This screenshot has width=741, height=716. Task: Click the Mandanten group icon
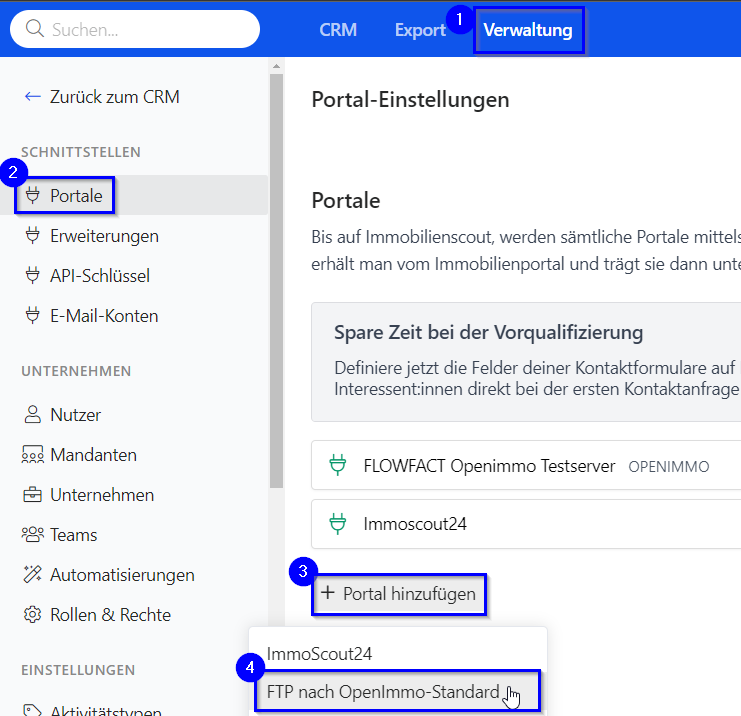(x=32, y=455)
